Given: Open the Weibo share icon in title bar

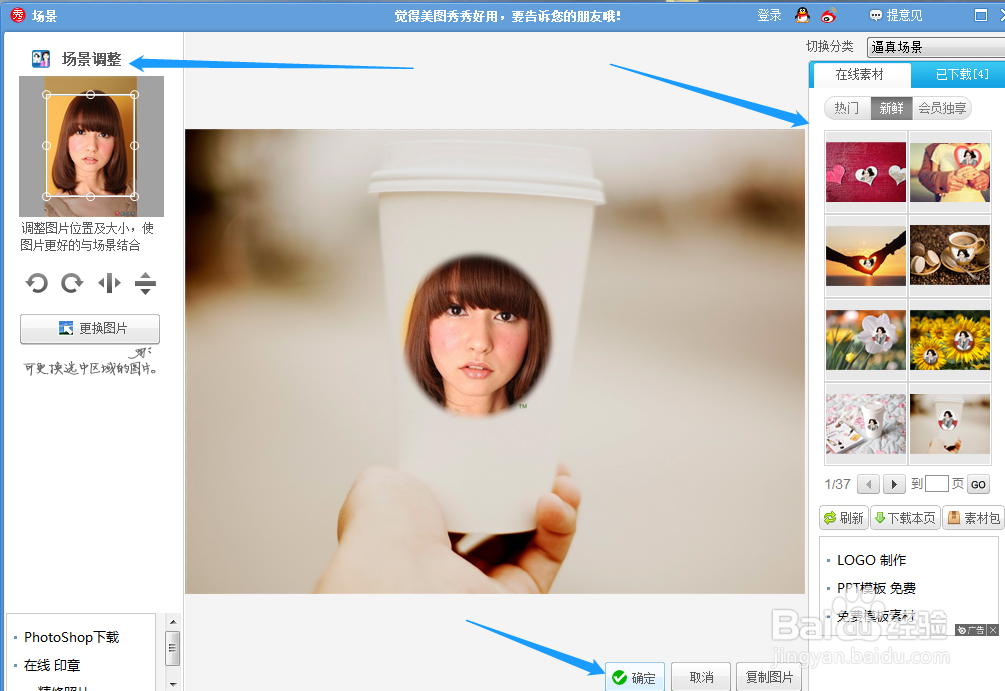Looking at the screenshot, I should (829, 15).
